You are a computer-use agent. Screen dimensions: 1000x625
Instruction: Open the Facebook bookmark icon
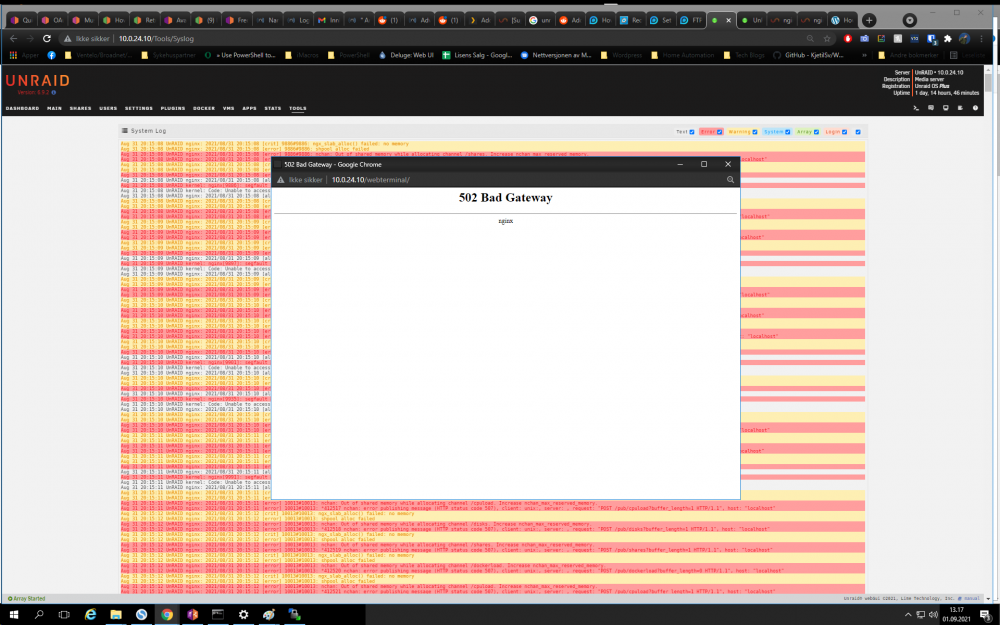(x=51, y=55)
